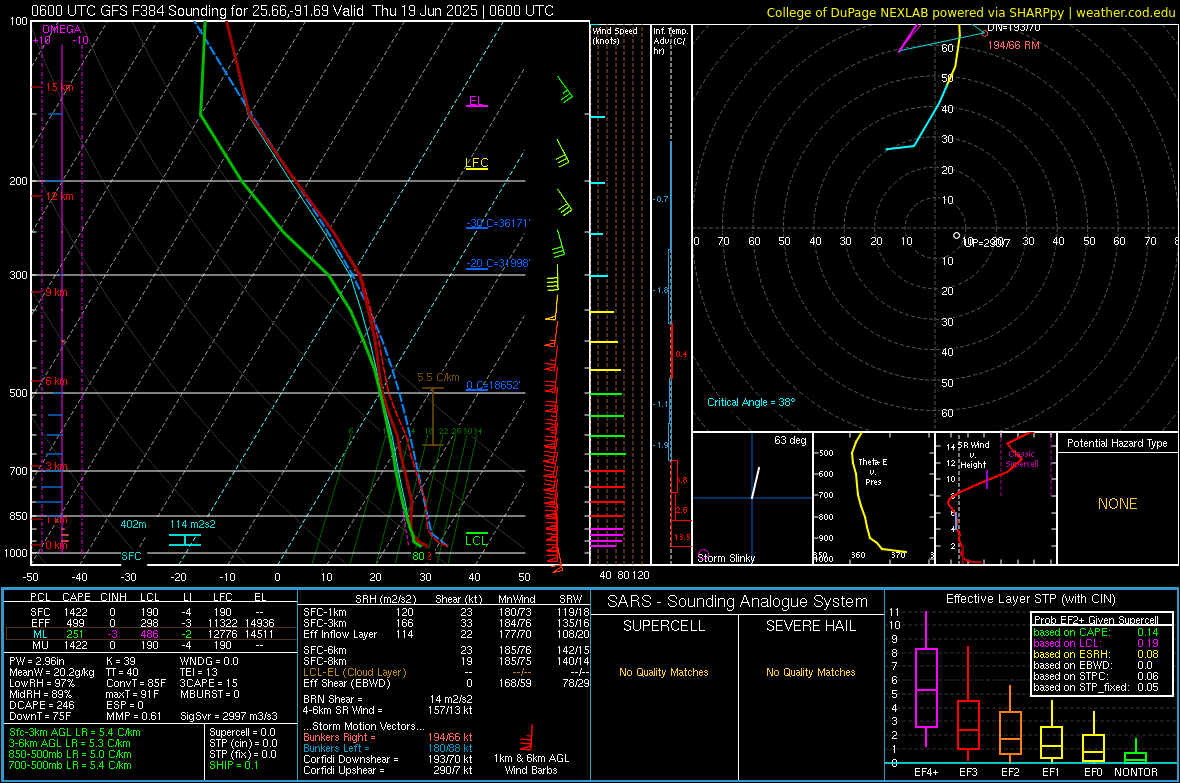1180x783 pixels.
Task: Click the LowRH = 97% value
Action: point(41,683)
